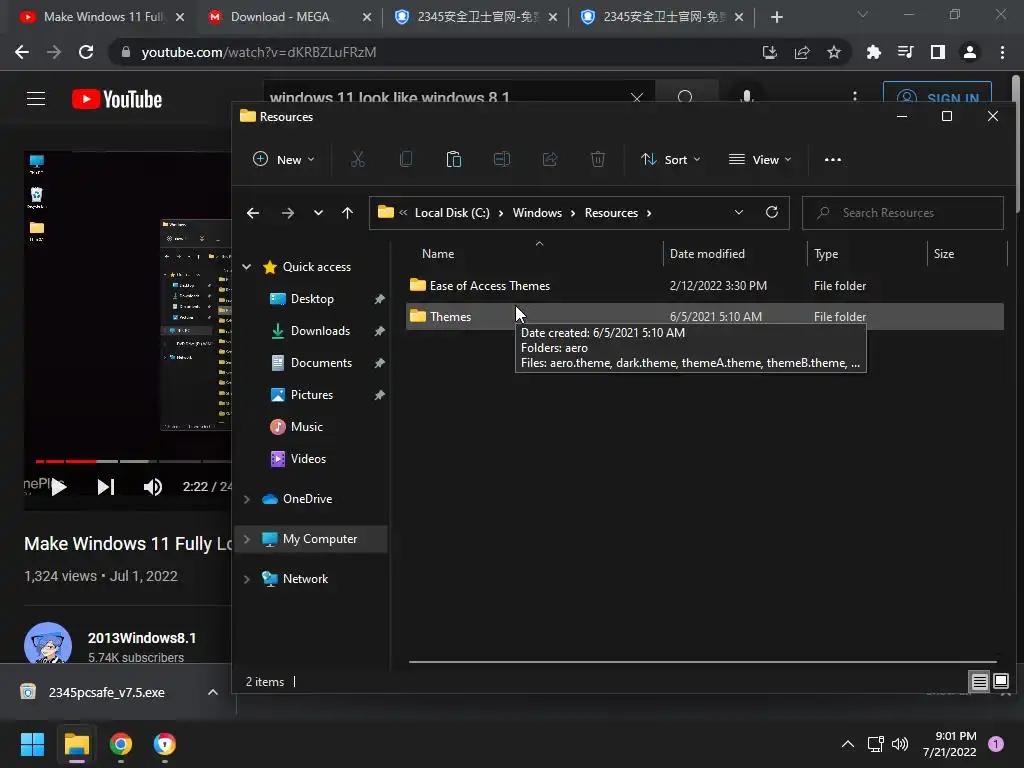
Task: Switch to large icons view layout icon
Action: pos(1001,682)
